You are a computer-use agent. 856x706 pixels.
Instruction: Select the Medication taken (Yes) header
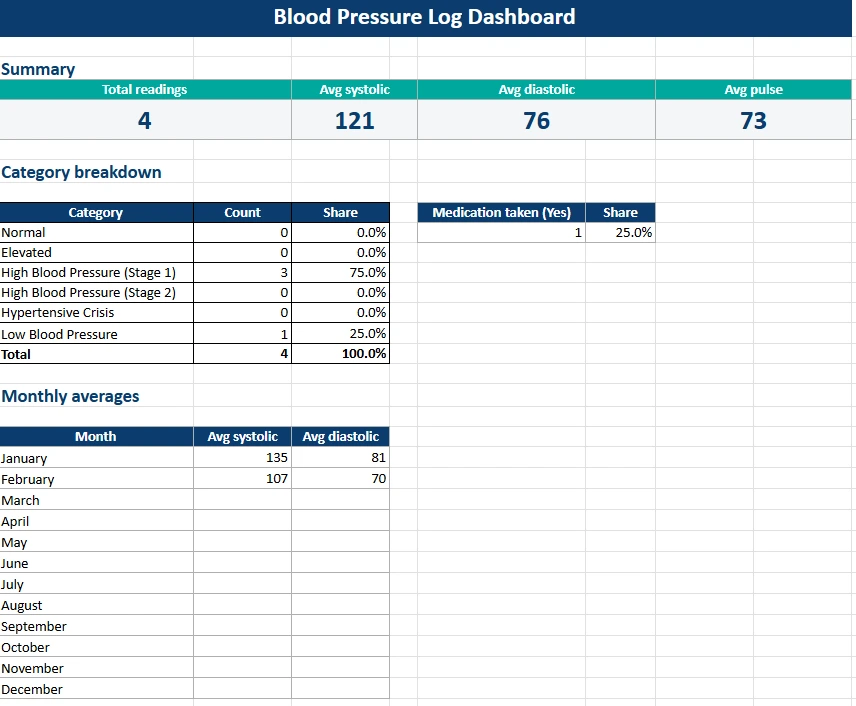point(500,212)
